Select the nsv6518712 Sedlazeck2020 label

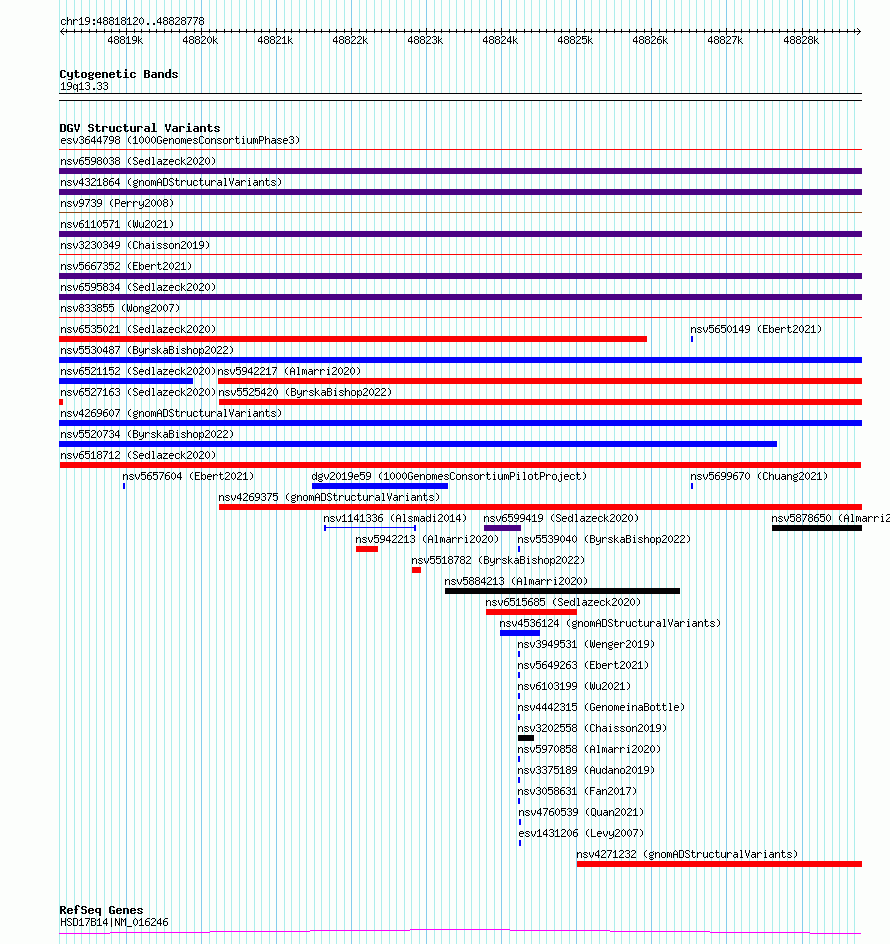click(x=138, y=456)
